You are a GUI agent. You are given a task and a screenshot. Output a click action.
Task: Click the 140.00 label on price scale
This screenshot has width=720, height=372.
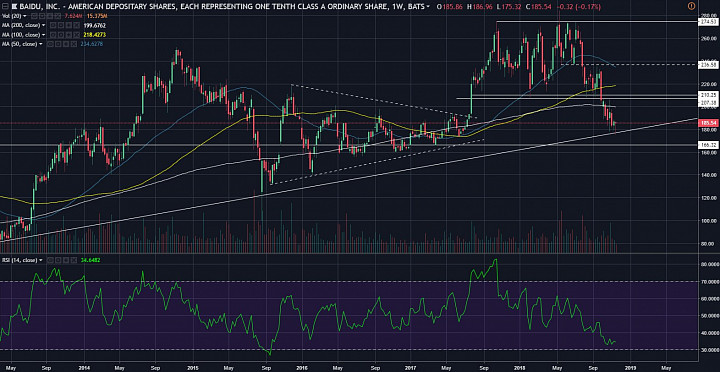[x=709, y=175]
